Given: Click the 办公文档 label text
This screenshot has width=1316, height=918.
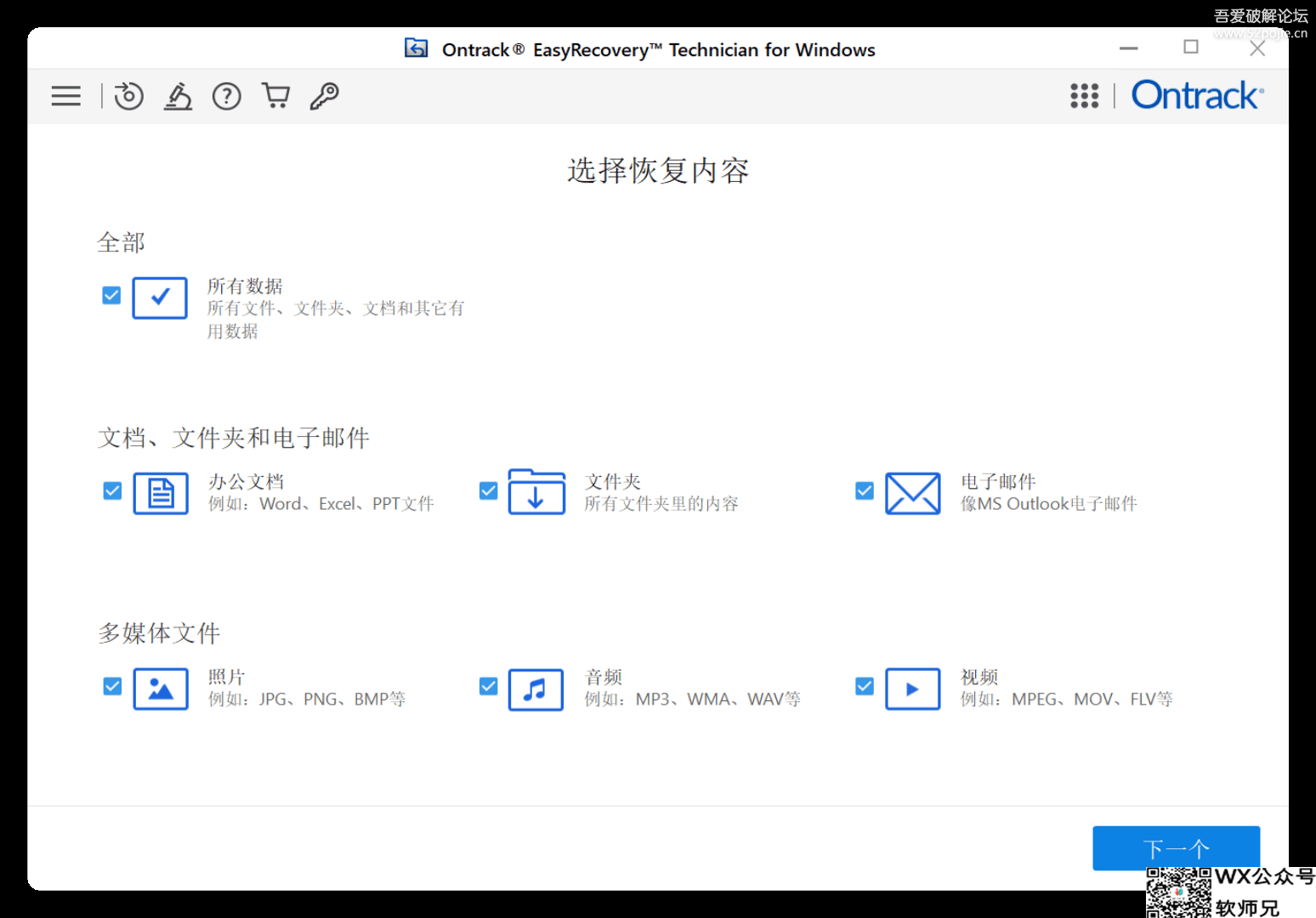Looking at the screenshot, I should [x=246, y=482].
